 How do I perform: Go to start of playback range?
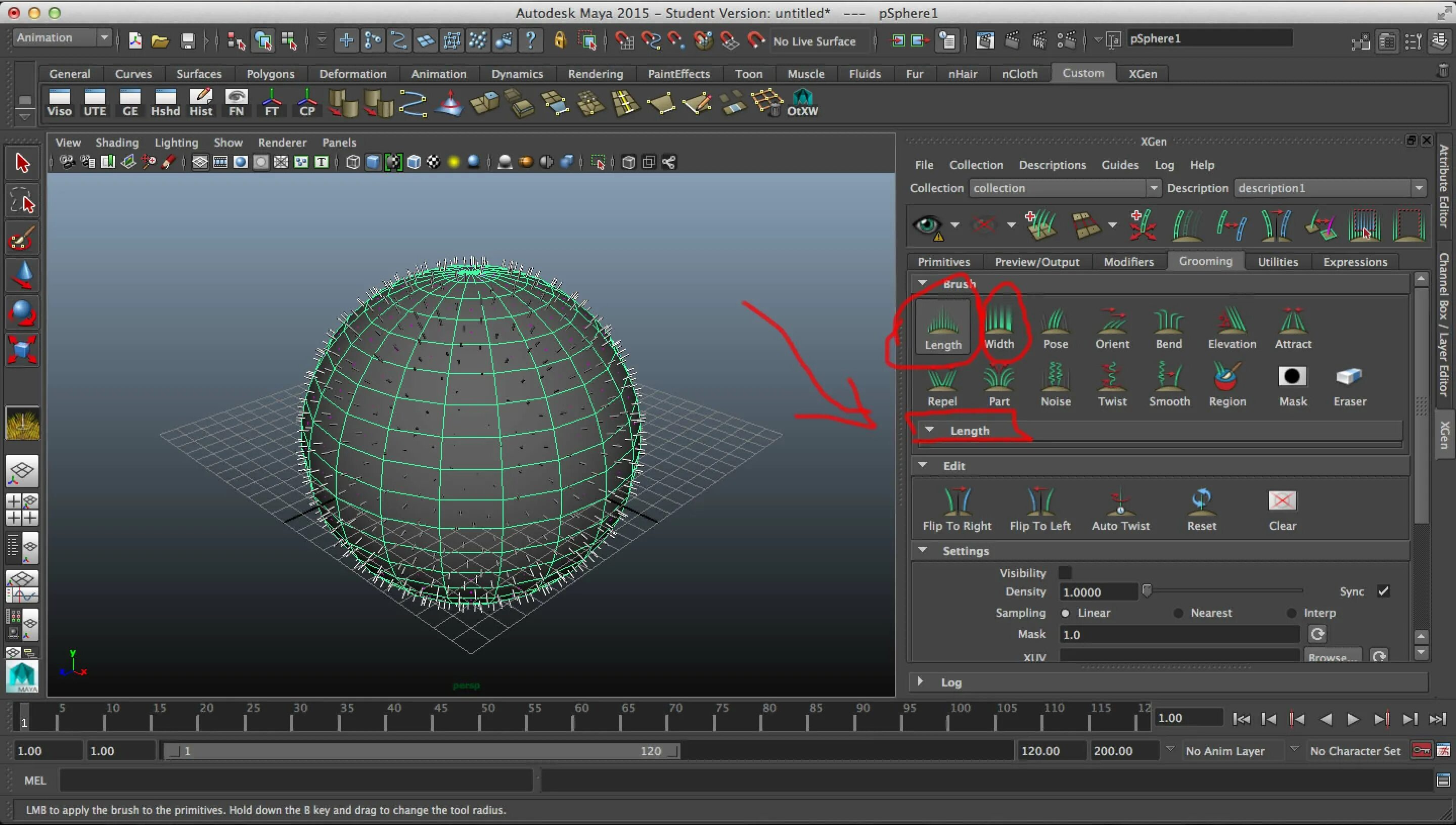1241,719
